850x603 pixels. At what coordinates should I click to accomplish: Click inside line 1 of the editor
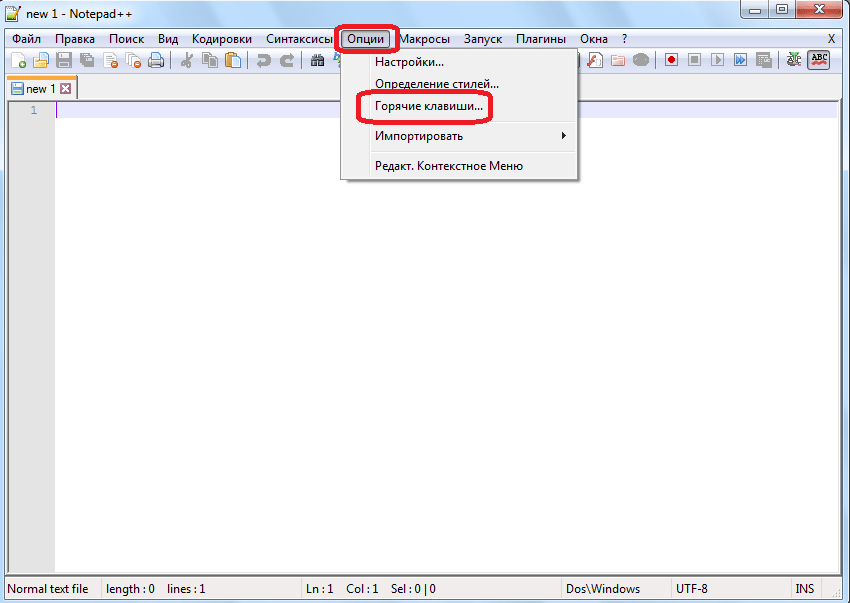400,110
